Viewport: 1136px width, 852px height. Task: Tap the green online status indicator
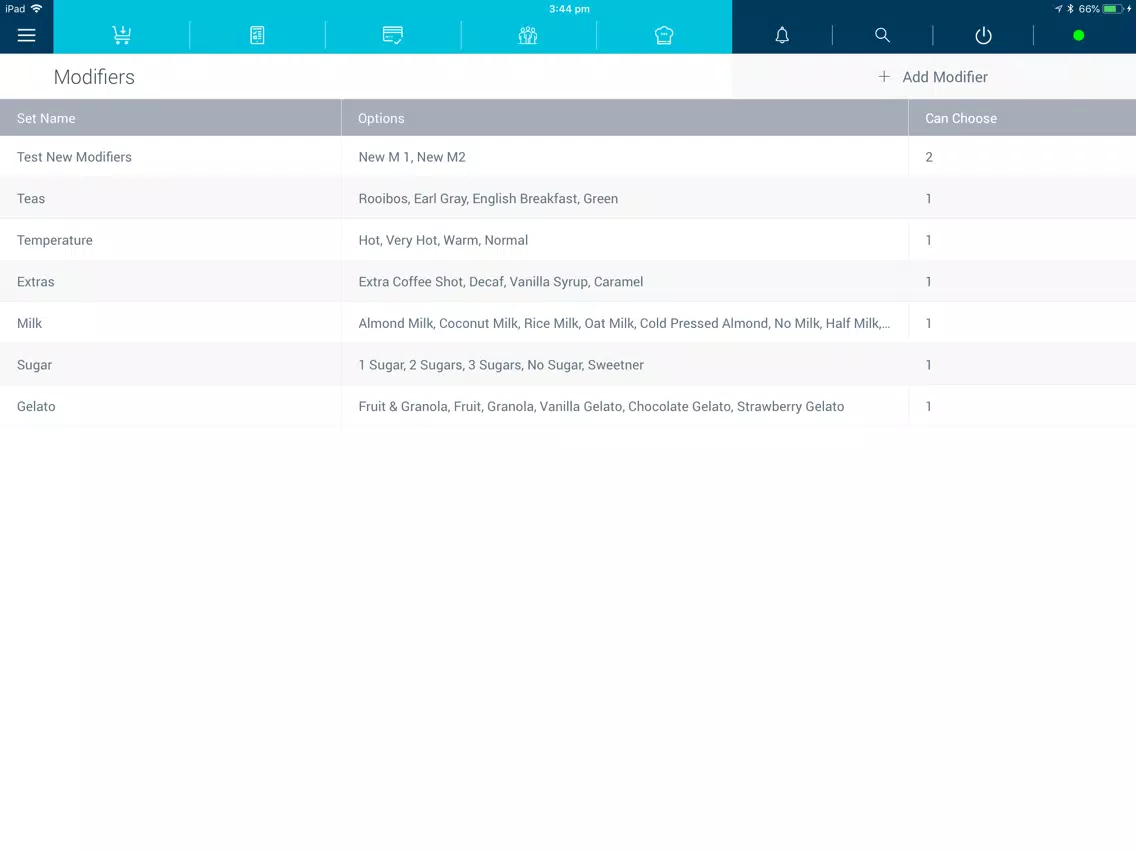1078,35
